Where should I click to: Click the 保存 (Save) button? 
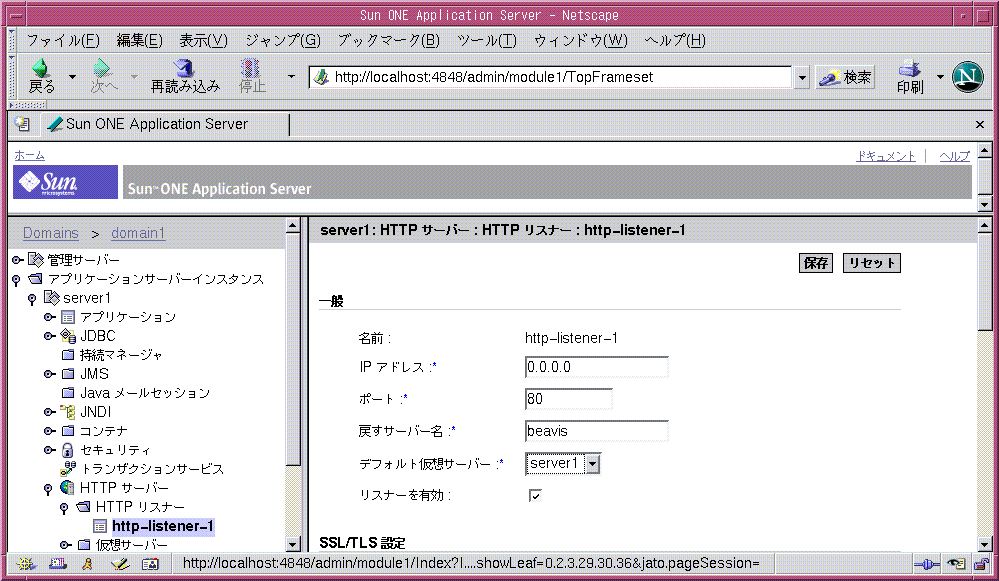point(816,263)
